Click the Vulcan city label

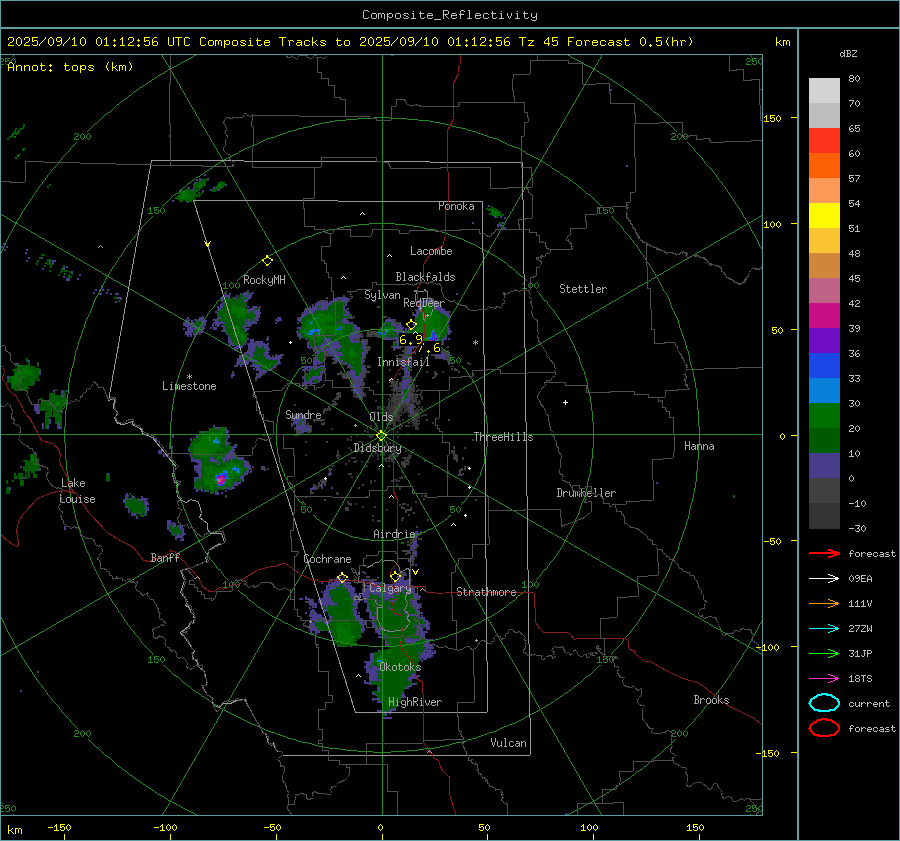coord(509,743)
